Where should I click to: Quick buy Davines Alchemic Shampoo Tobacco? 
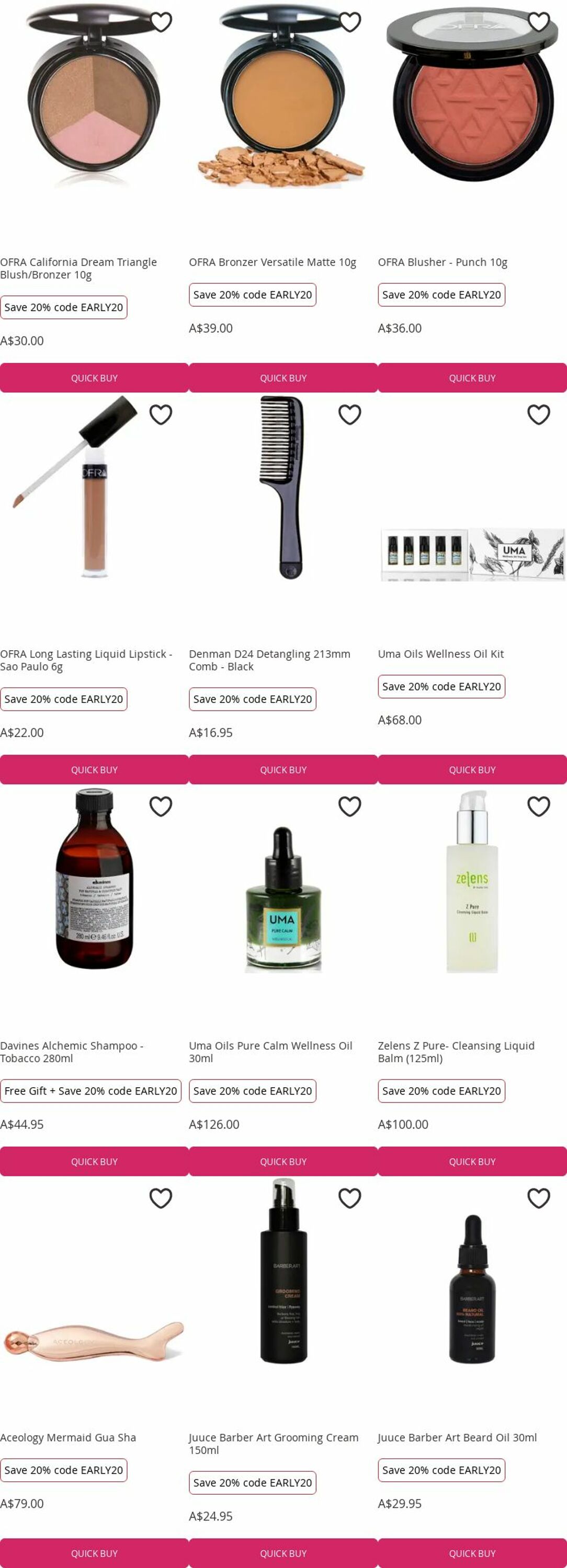click(94, 1162)
